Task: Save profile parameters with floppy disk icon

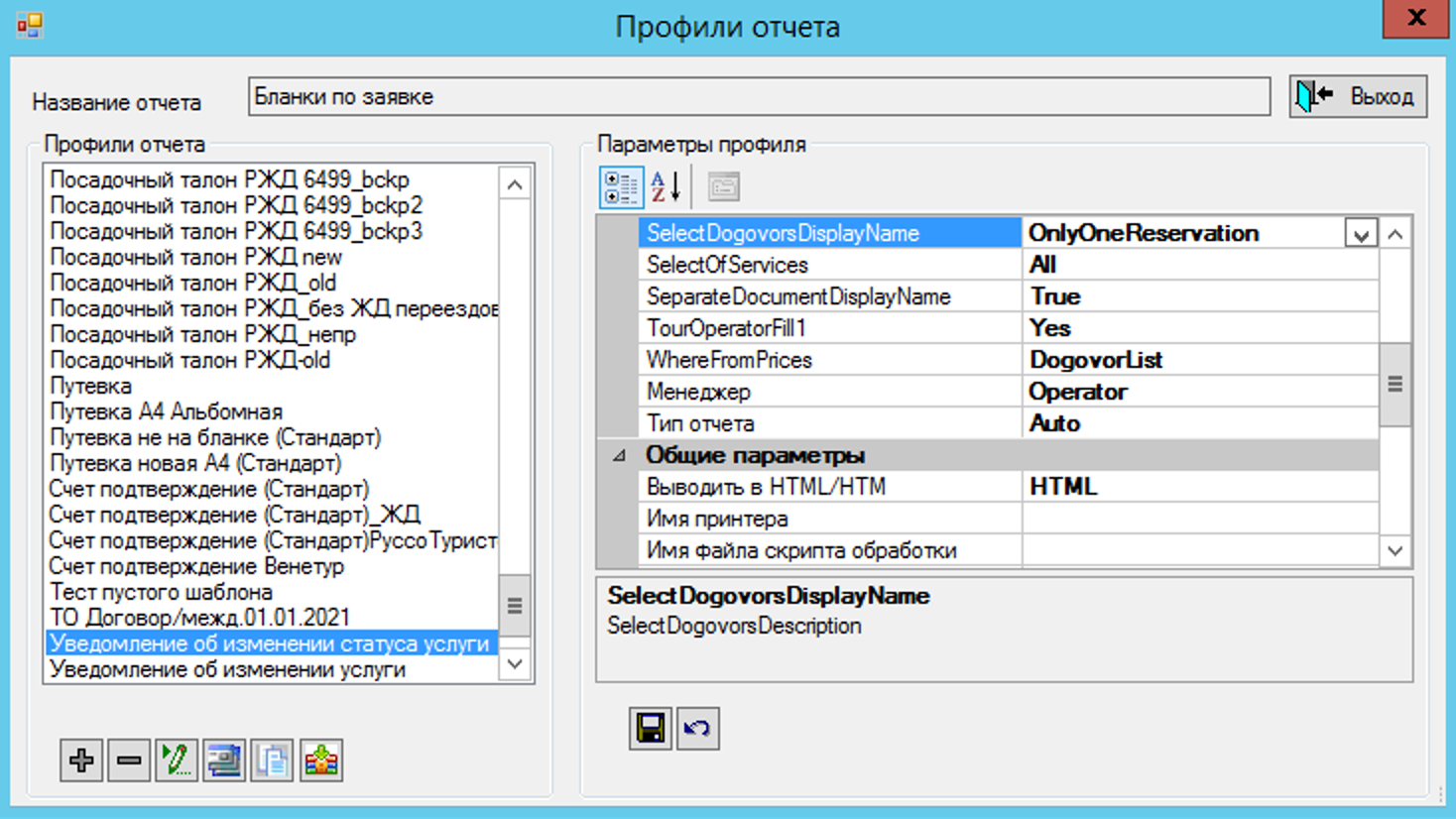Action: [651, 729]
